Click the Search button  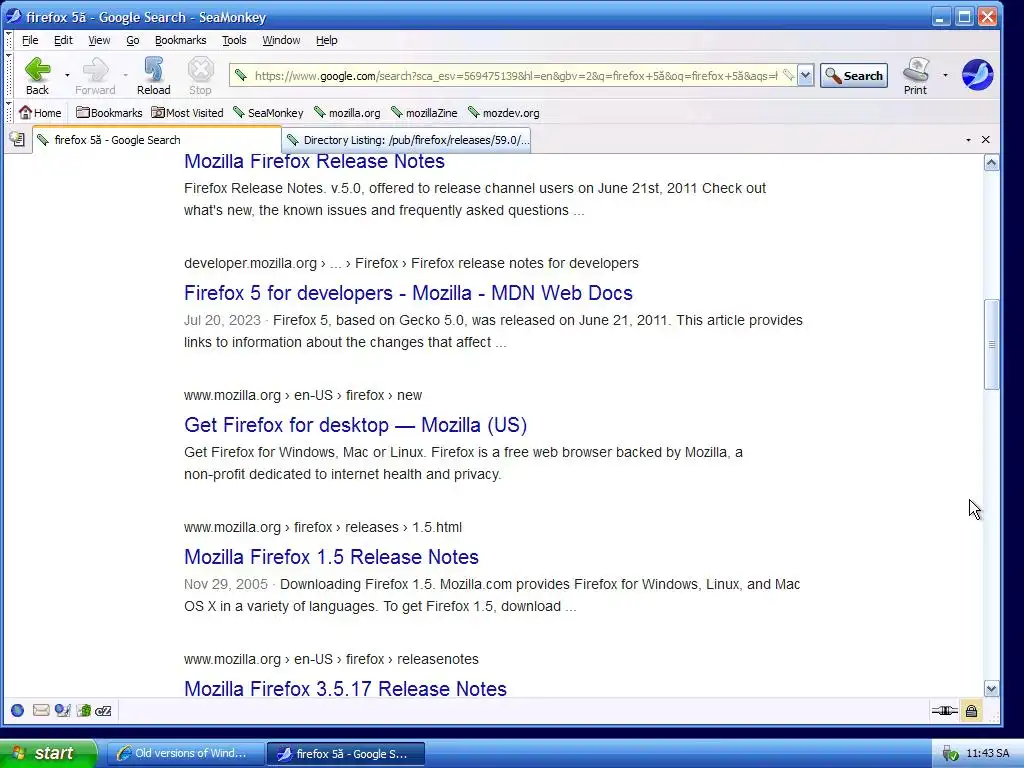pos(854,76)
